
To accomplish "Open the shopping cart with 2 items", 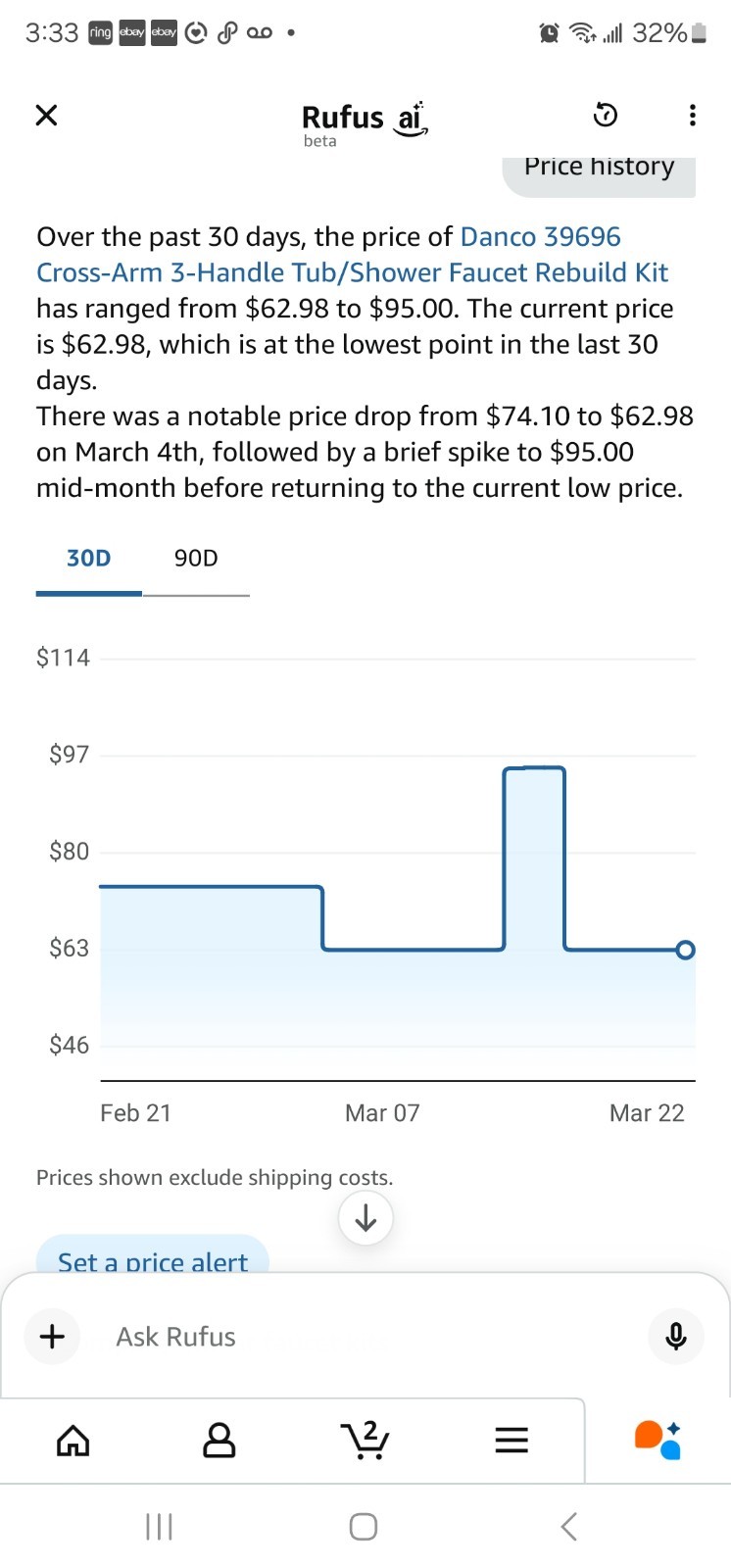I will coord(365,1440).
